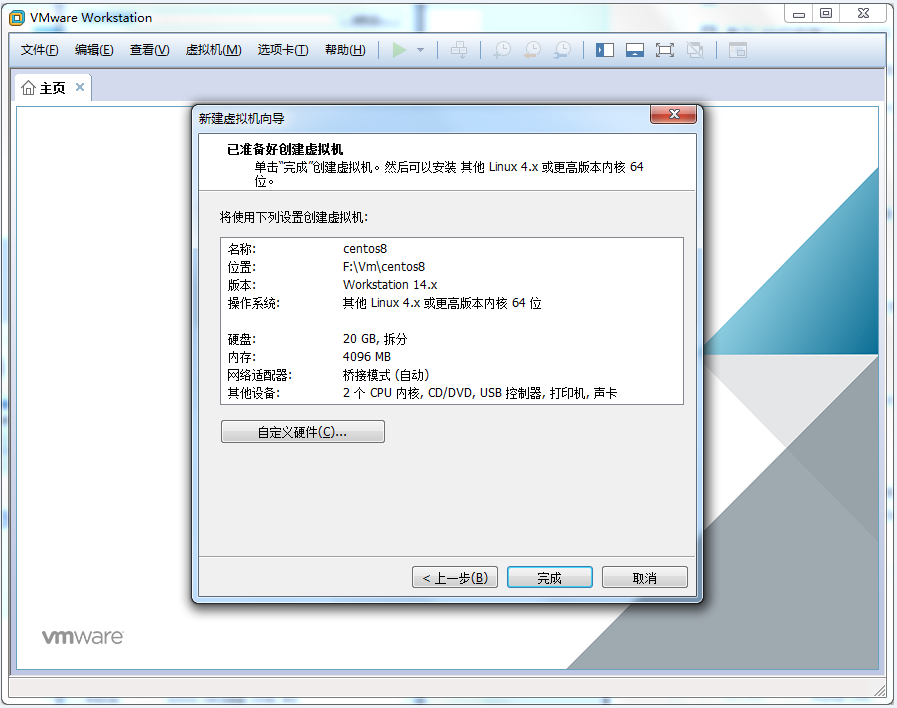897x708 pixels.
Task: Open the power options dropdown arrow
Action: [x=420, y=50]
